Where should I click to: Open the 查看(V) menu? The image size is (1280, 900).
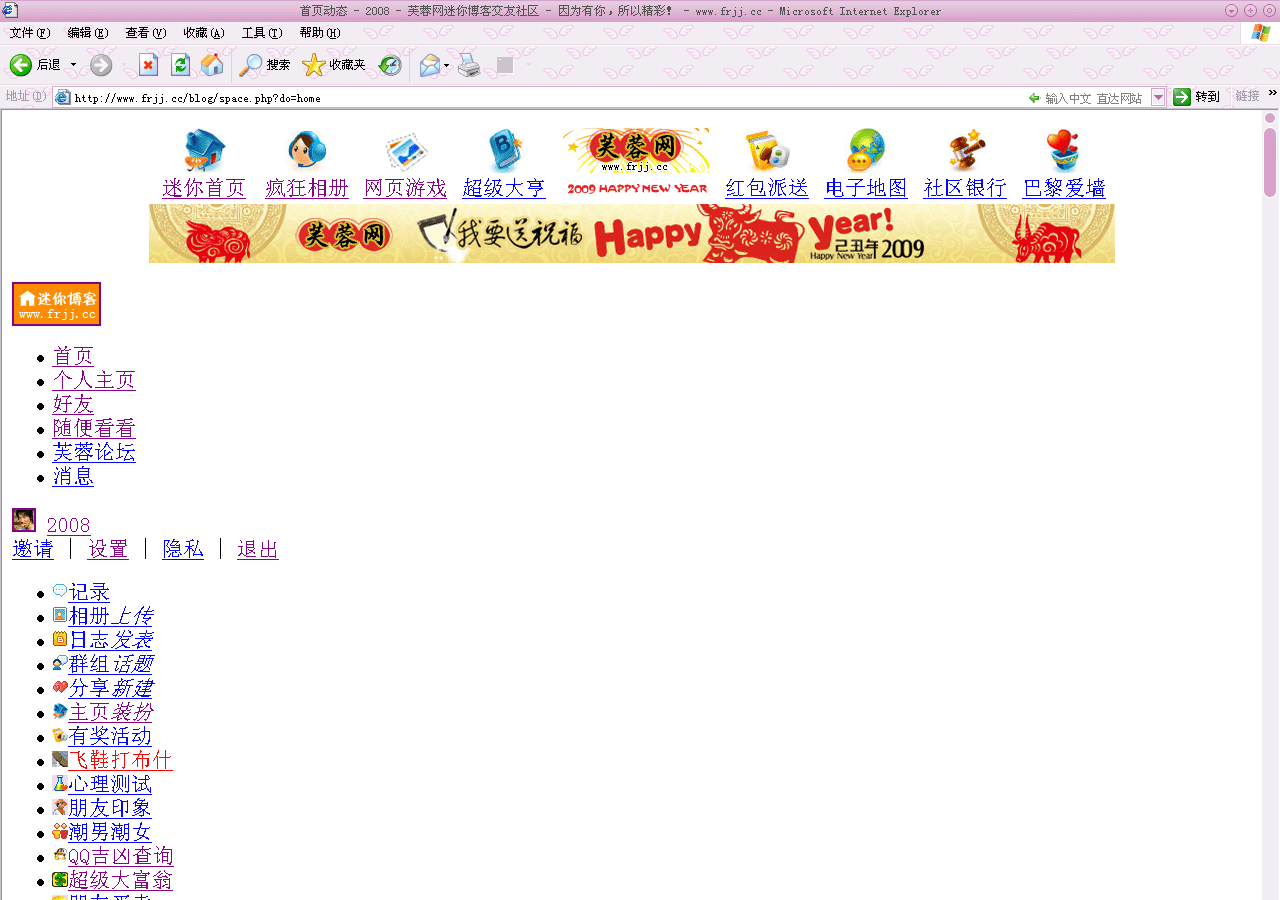[146, 33]
